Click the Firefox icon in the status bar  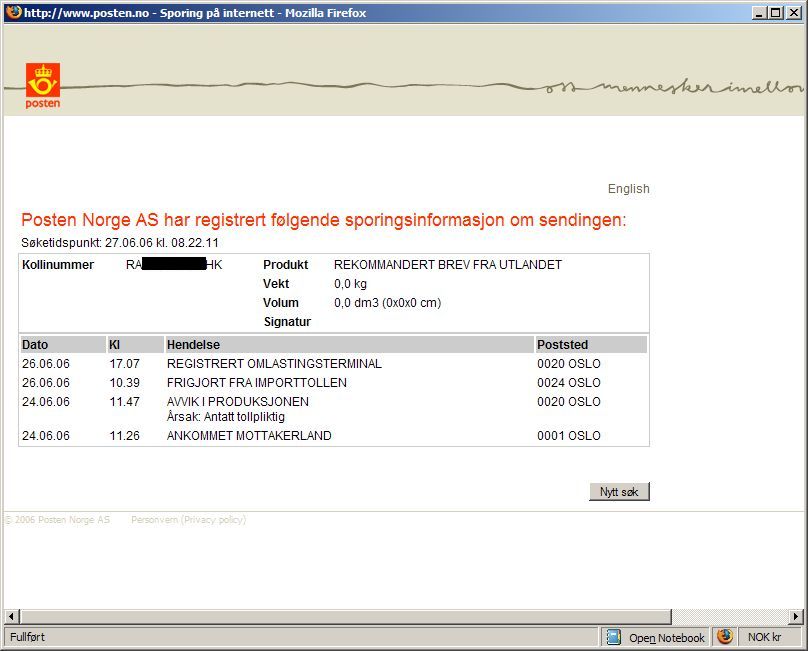tap(725, 637)
